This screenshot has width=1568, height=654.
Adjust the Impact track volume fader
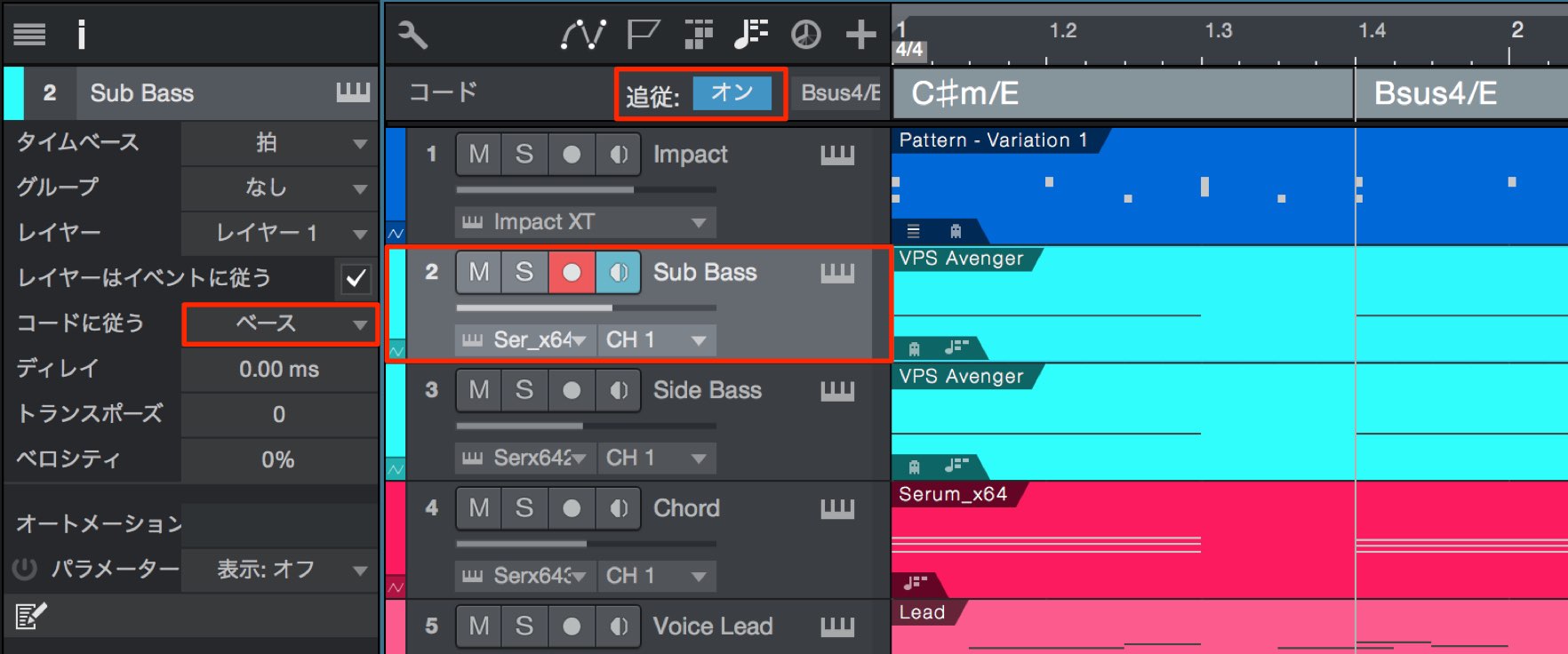(x=586, y=189)
